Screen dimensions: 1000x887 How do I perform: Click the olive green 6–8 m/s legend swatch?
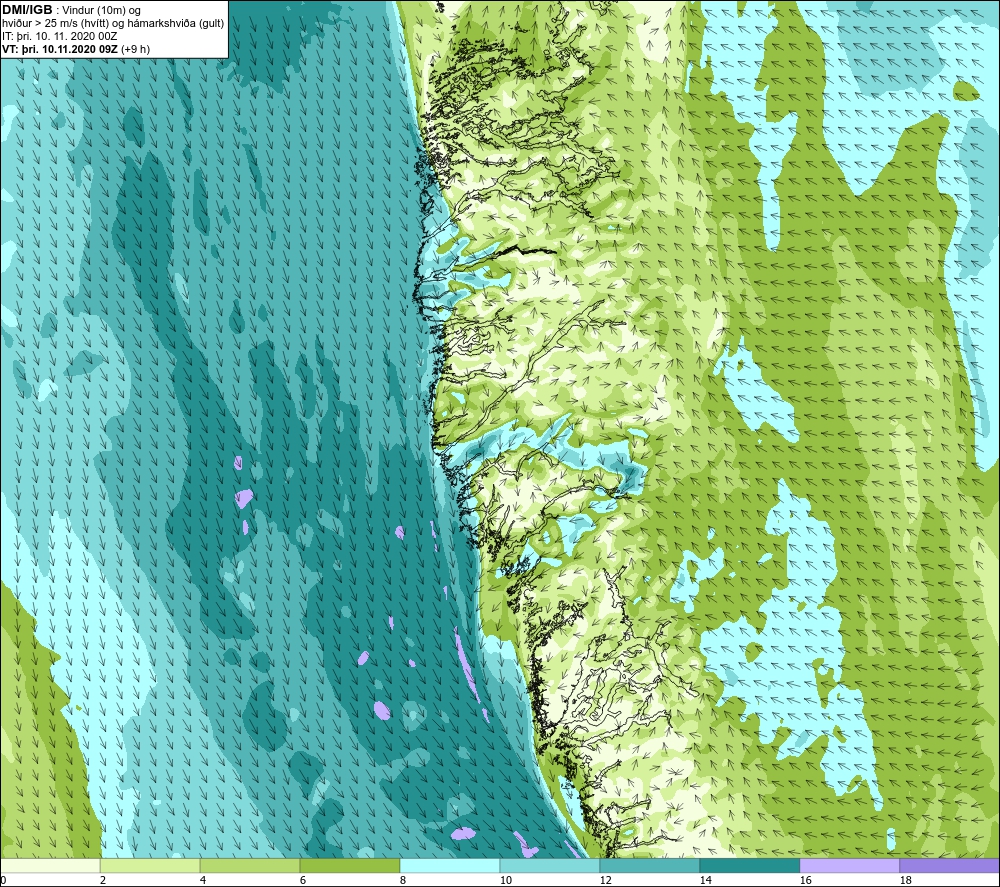tap(350, 865)
